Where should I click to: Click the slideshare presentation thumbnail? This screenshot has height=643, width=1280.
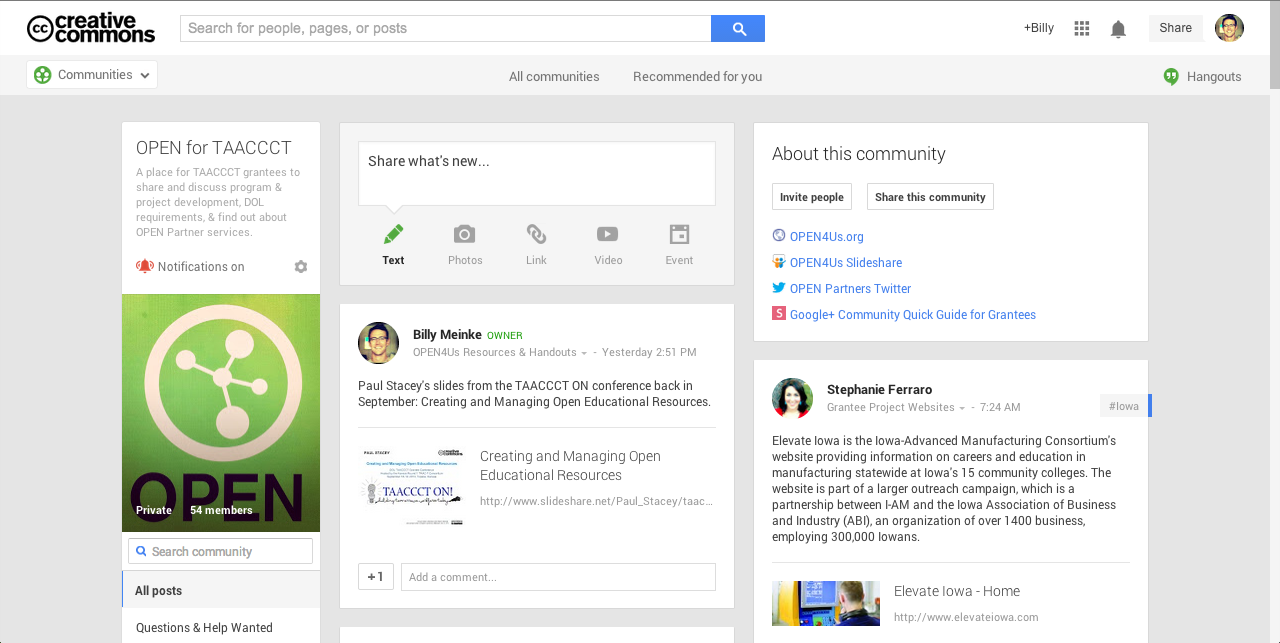[412, 488]
